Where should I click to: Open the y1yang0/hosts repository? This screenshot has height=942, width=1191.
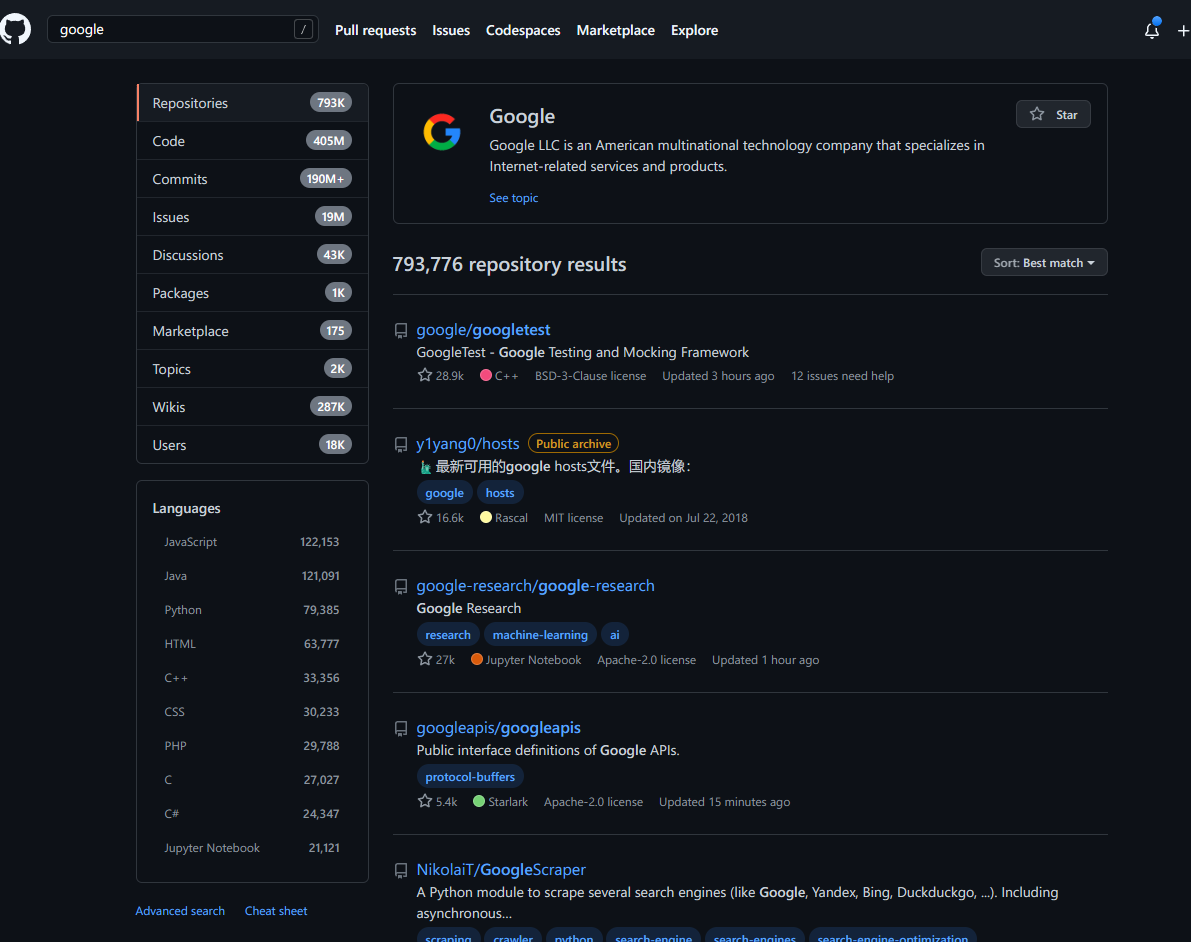(x=468, y=444)
